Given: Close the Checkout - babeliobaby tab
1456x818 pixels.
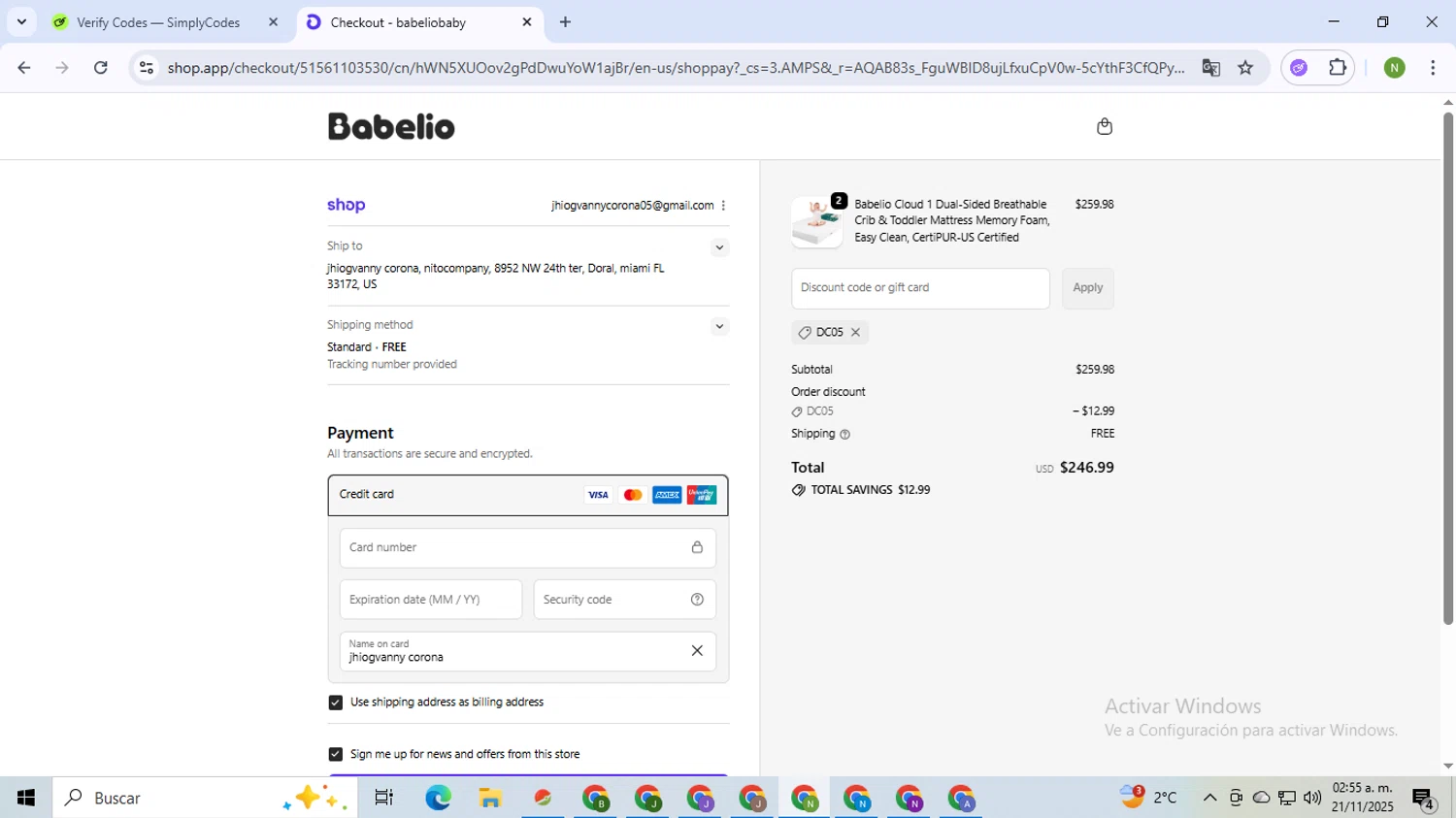Looking at the screenshot, I should [527, 21].
